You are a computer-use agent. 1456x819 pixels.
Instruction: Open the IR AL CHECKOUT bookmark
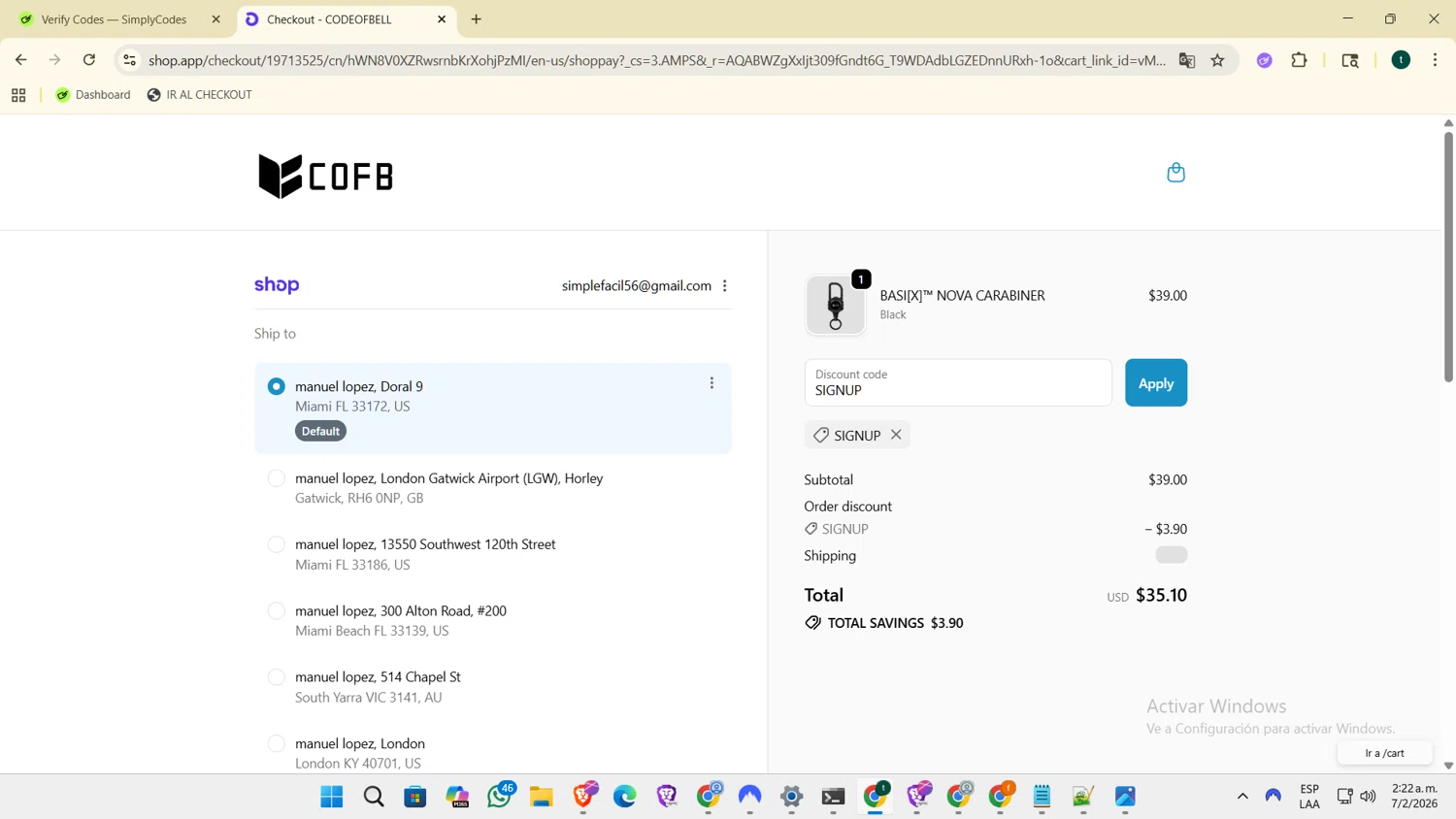200,95
